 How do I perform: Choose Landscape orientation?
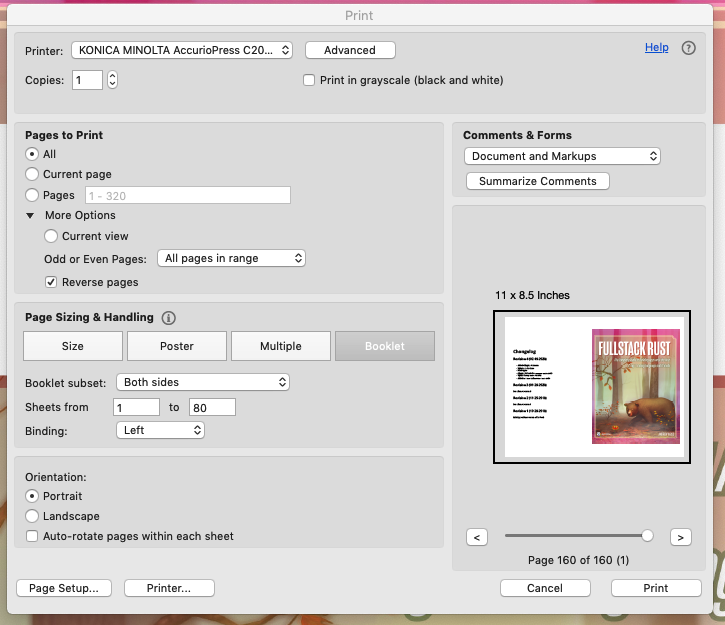coord(32,516)
